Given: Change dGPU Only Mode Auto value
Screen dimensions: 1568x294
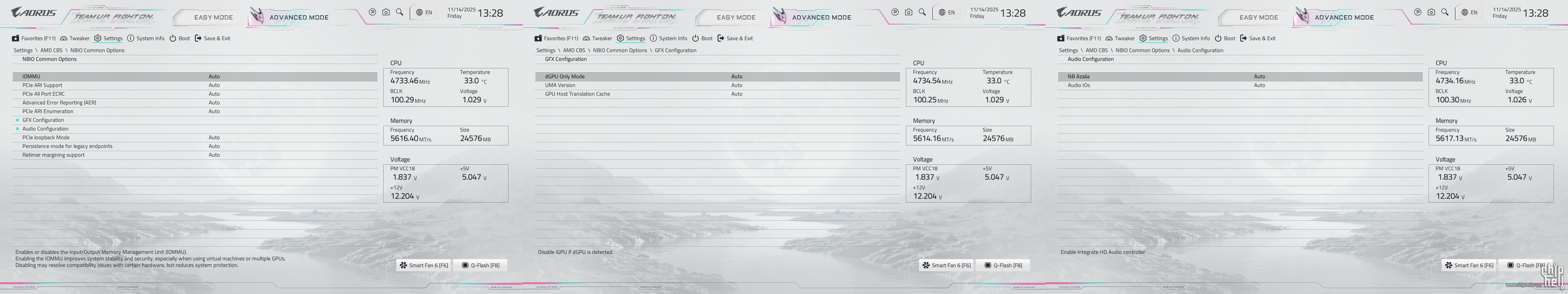Looking at the screenshot, I should (x=737, y=77).
